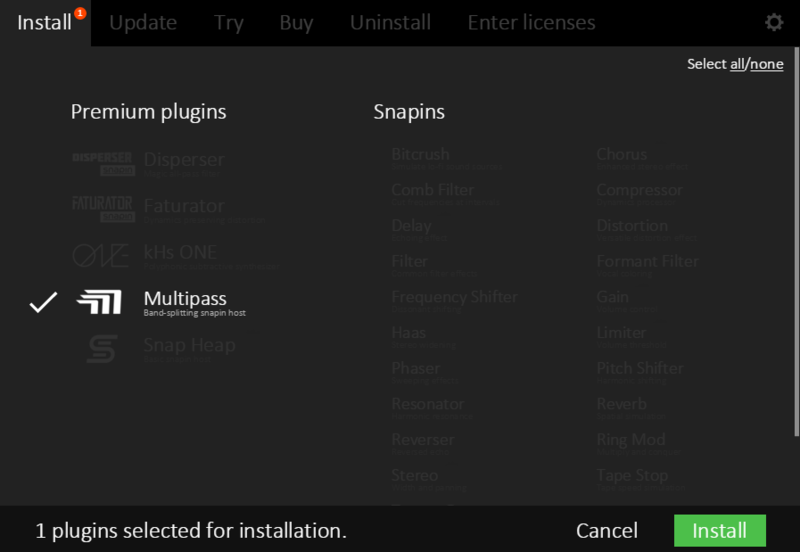This screenshot has height=552, width=800.
Task: Click the Snap Heap plugin logo
Action: [x=102, y=347]
